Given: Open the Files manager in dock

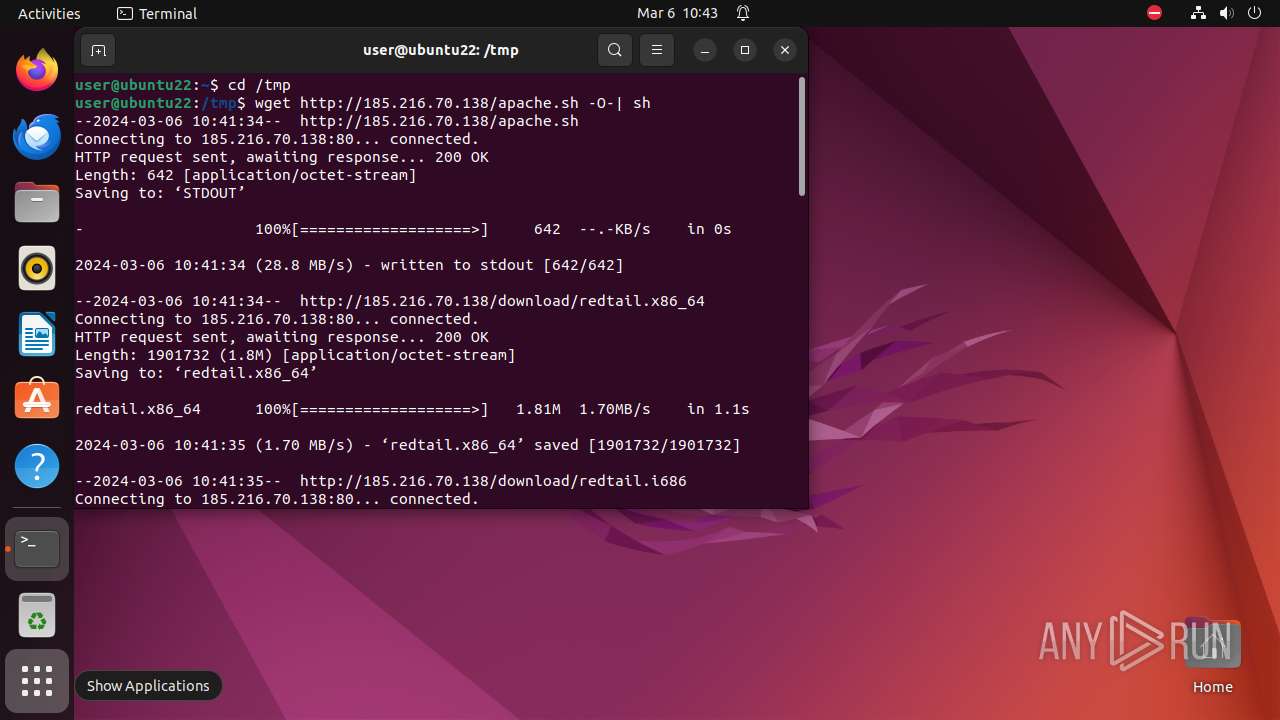Looking at the screenshot, I should tap(37, 202).
